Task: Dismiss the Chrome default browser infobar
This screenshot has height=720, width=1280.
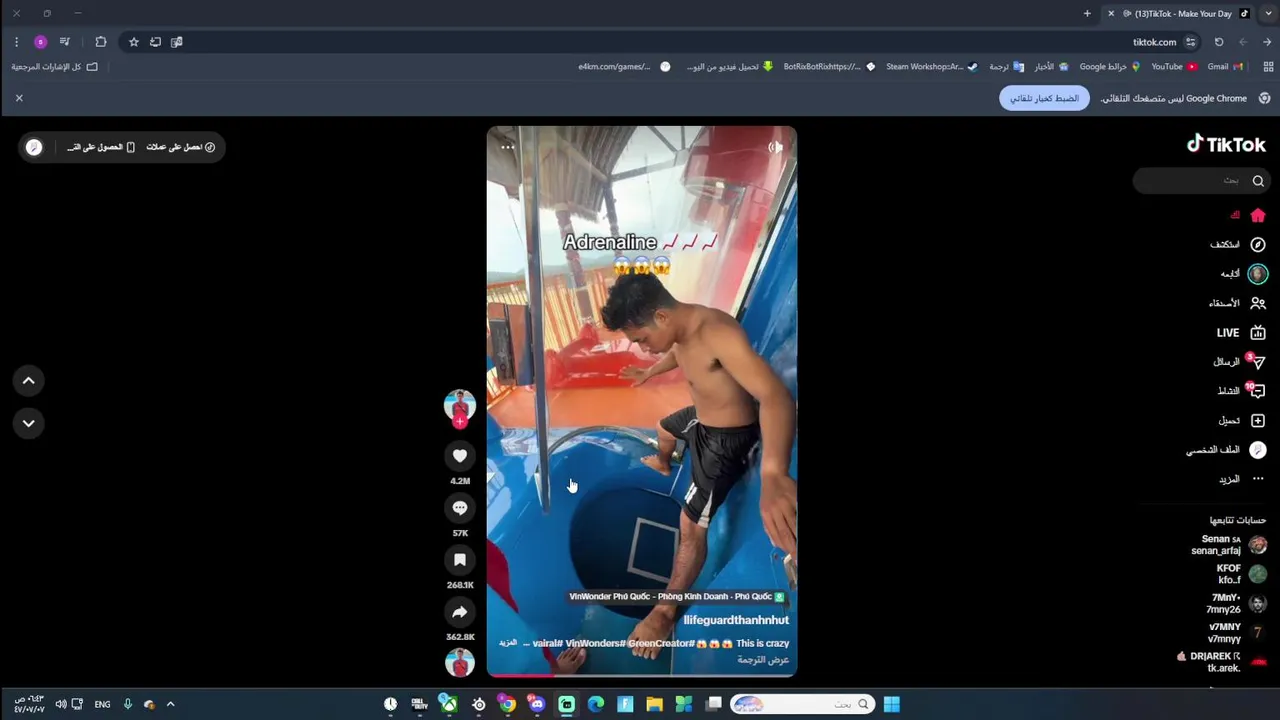Action: 19,98
